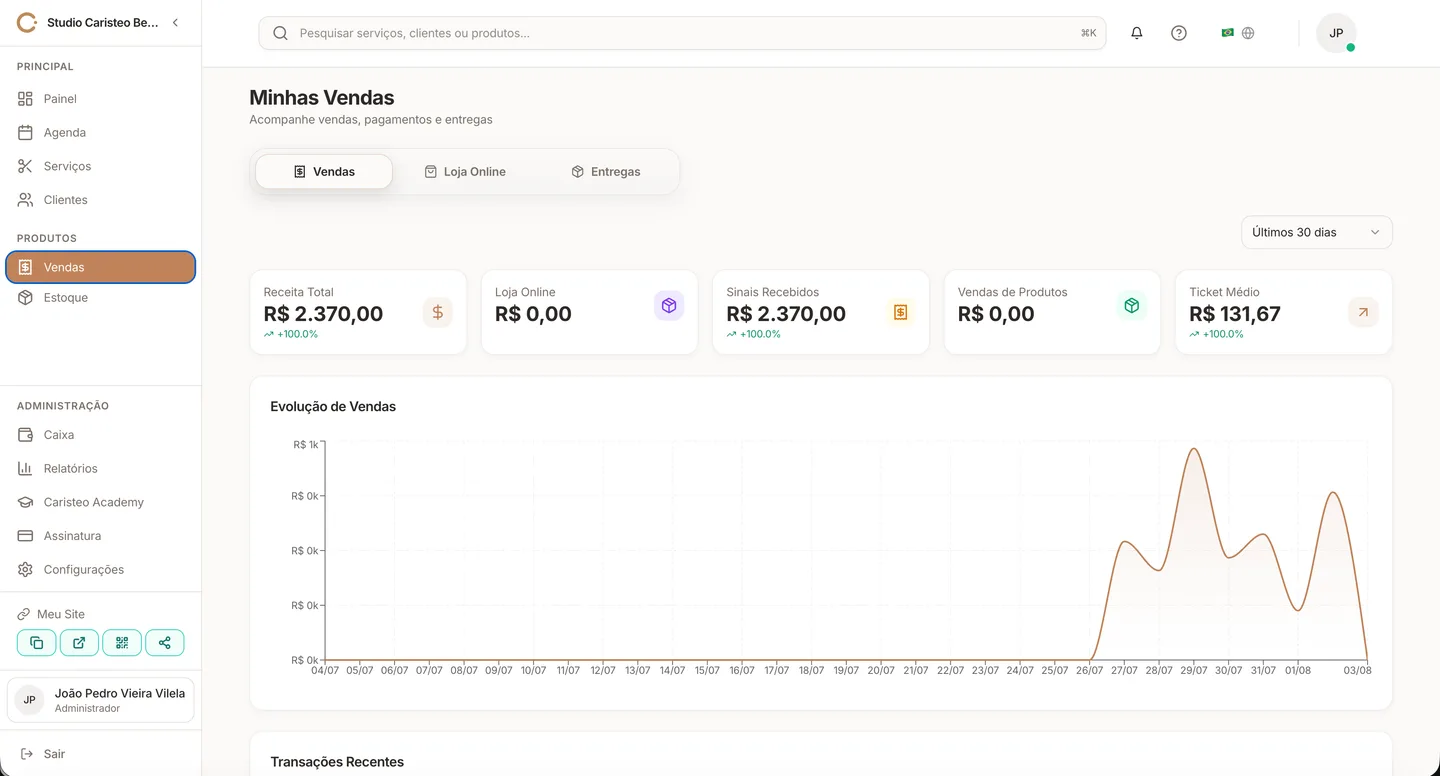This screenshot has height=776, width=1440.
Task: Open notifications bell icon
Action: click(x=1137, y=33)
